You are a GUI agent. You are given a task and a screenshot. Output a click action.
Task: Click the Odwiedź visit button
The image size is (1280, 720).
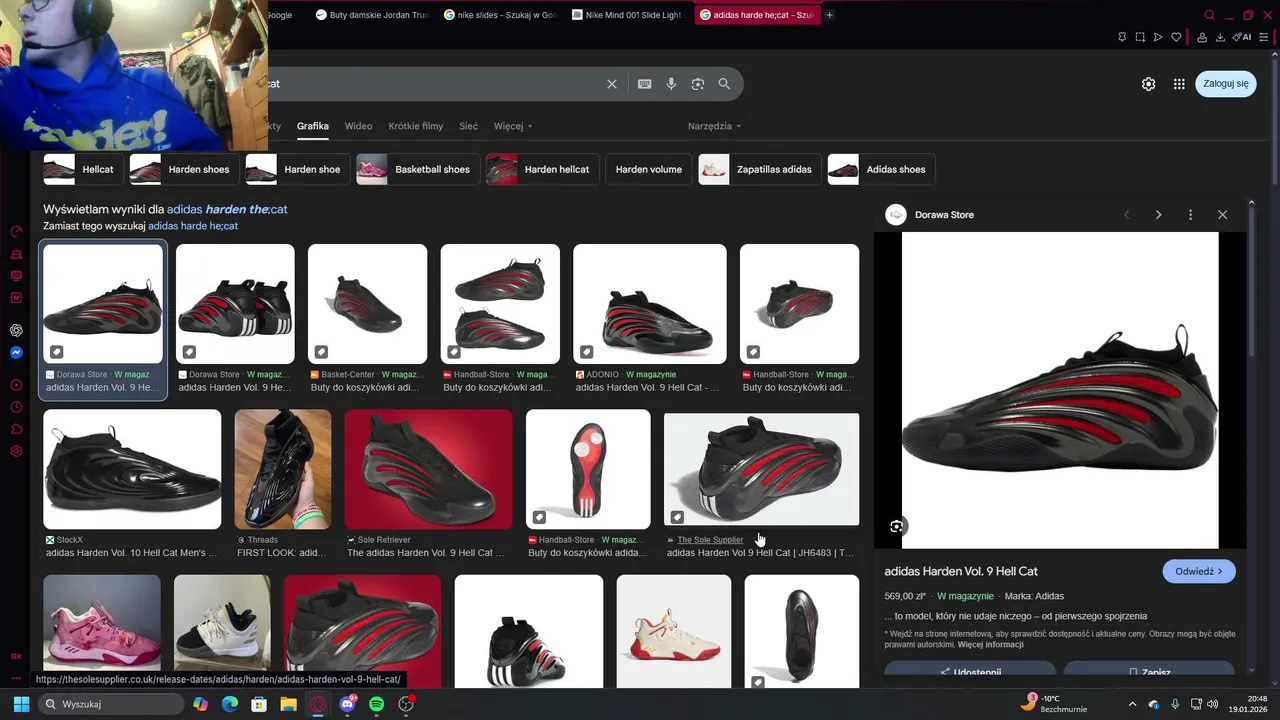[1199, 571]
